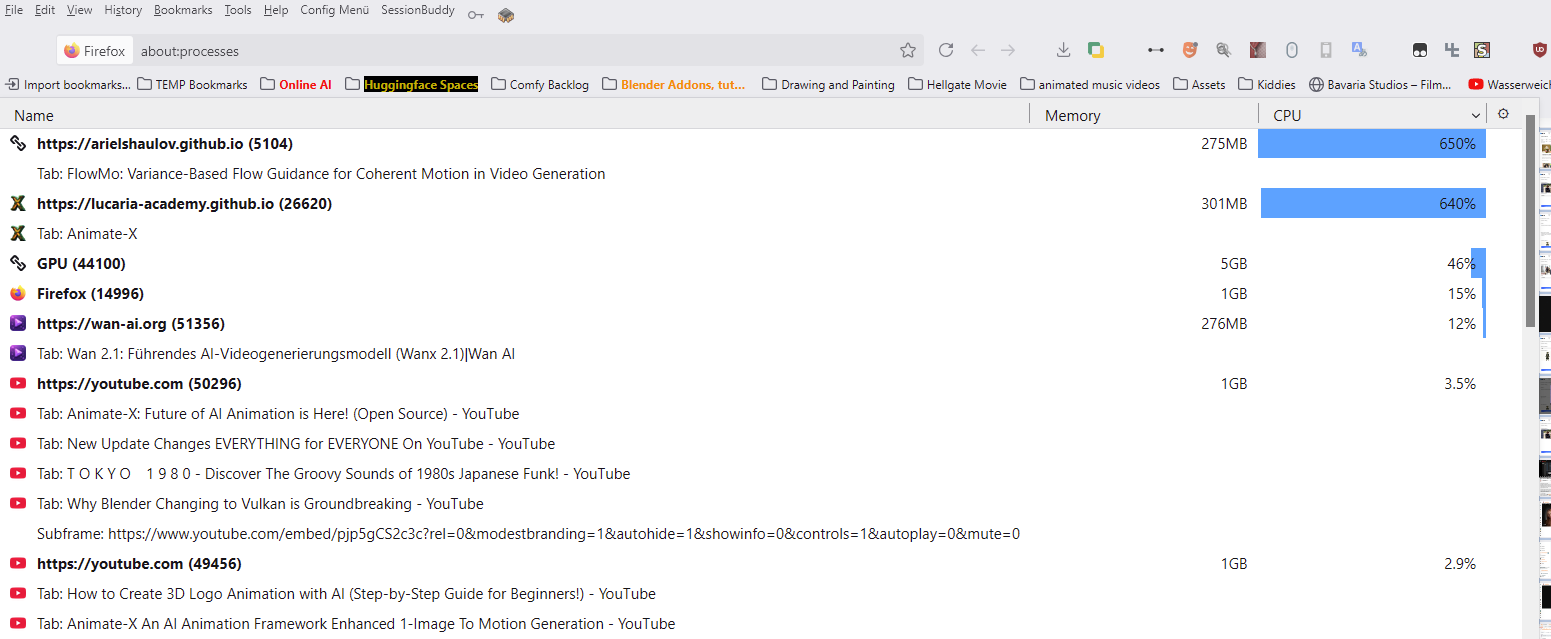1551x639 pixels.
Task: Click the wan-ai.org process favicon
Action: pos(18,324)
